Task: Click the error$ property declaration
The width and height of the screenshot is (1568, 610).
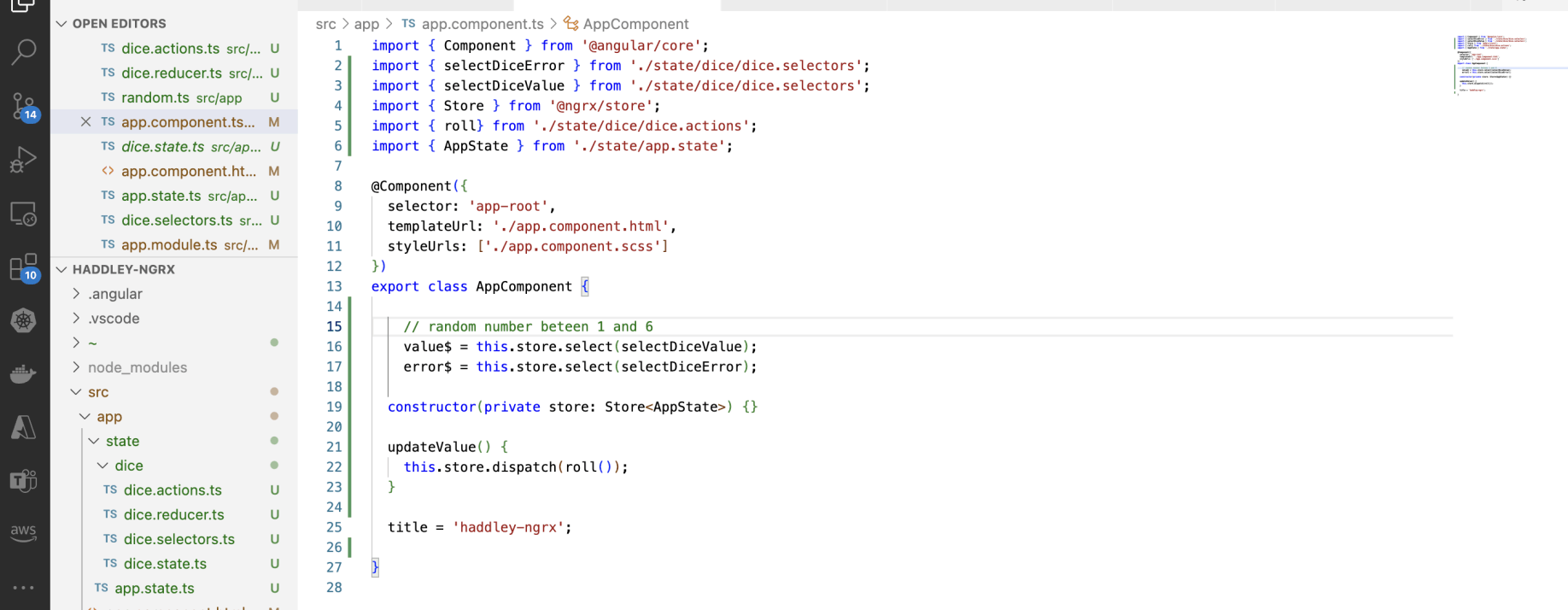Action: pos(427,367)
